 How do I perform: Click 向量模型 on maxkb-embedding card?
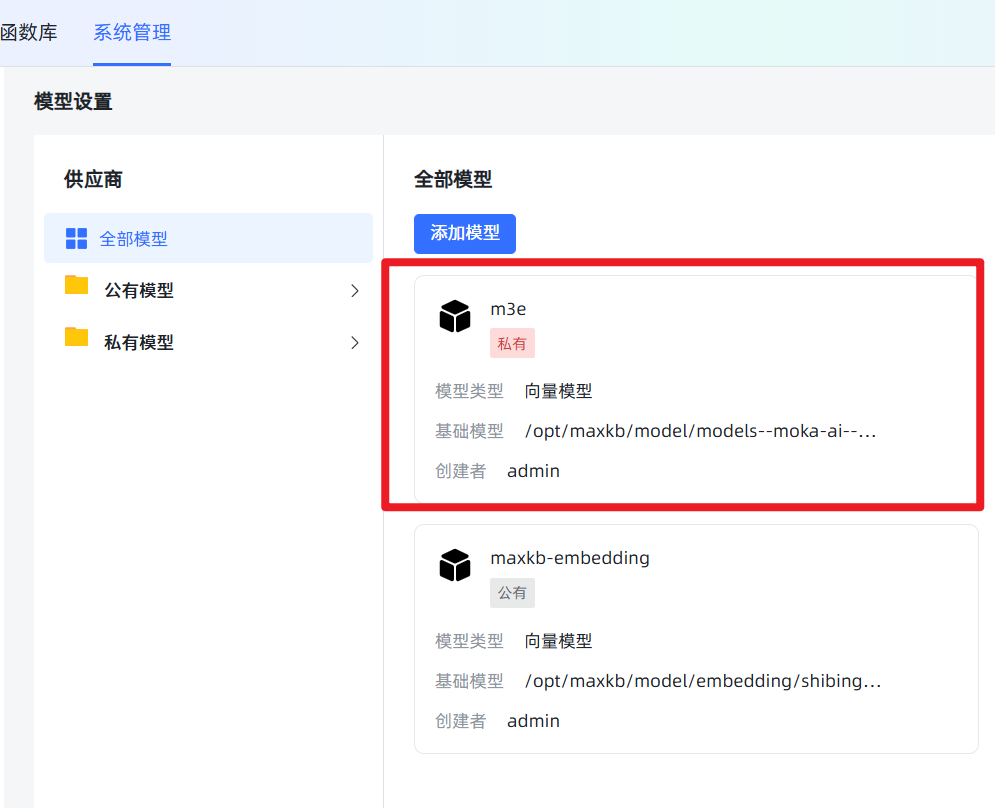click(558, 641)
